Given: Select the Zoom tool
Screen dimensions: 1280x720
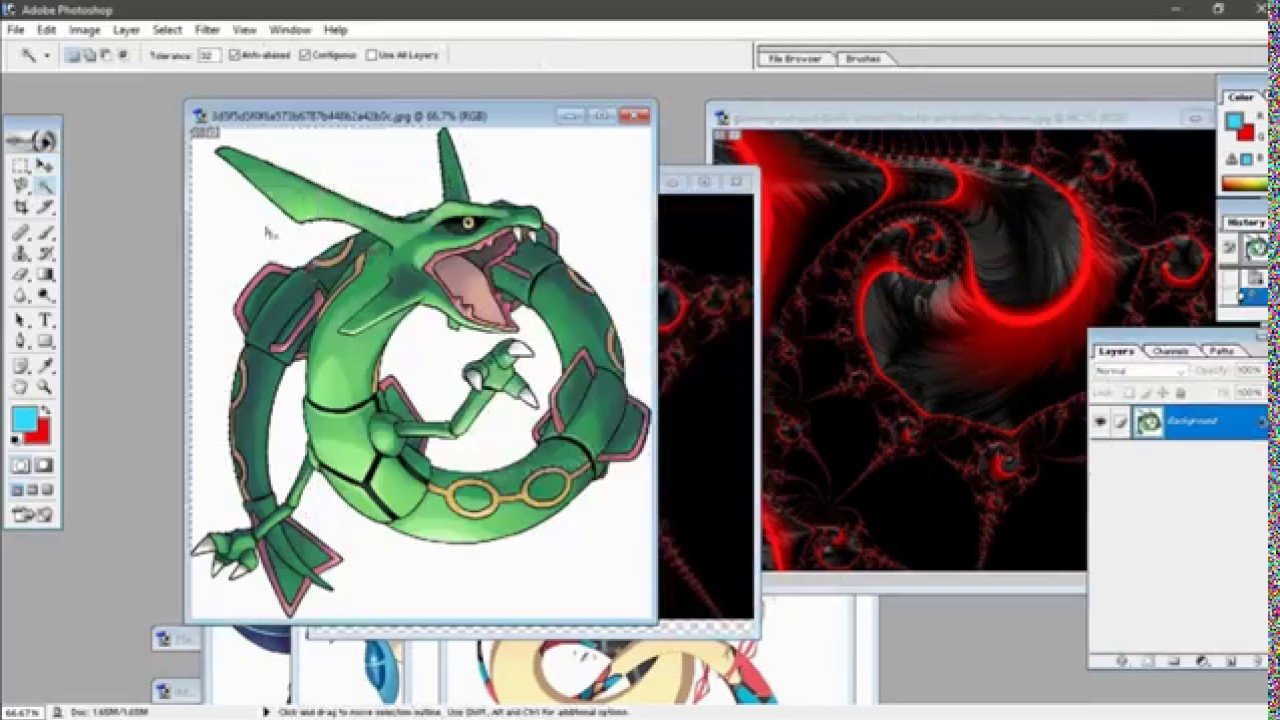Looking at the screenshot, I should click(45, 387).
